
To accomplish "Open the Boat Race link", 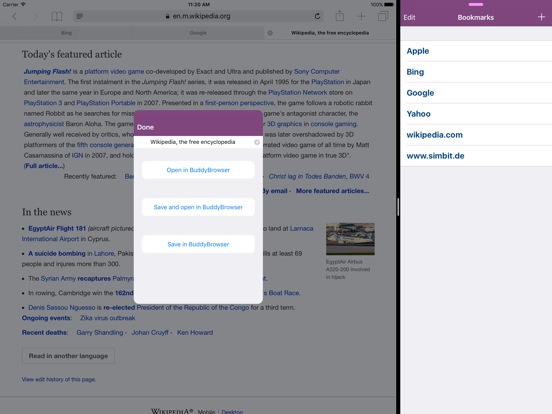I will (x=283, y=293).
